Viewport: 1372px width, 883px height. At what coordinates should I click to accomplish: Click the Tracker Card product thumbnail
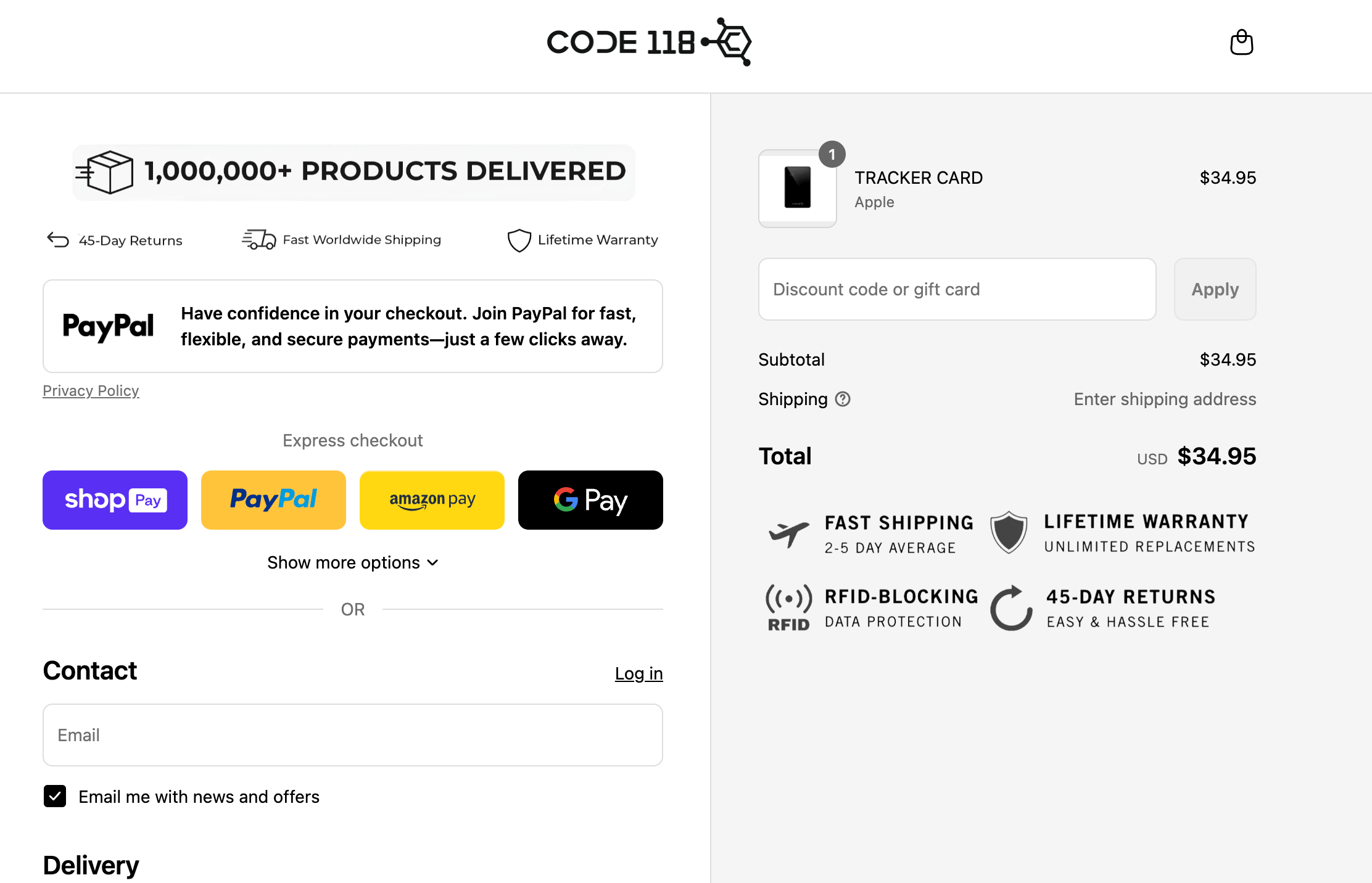point(797,188)
